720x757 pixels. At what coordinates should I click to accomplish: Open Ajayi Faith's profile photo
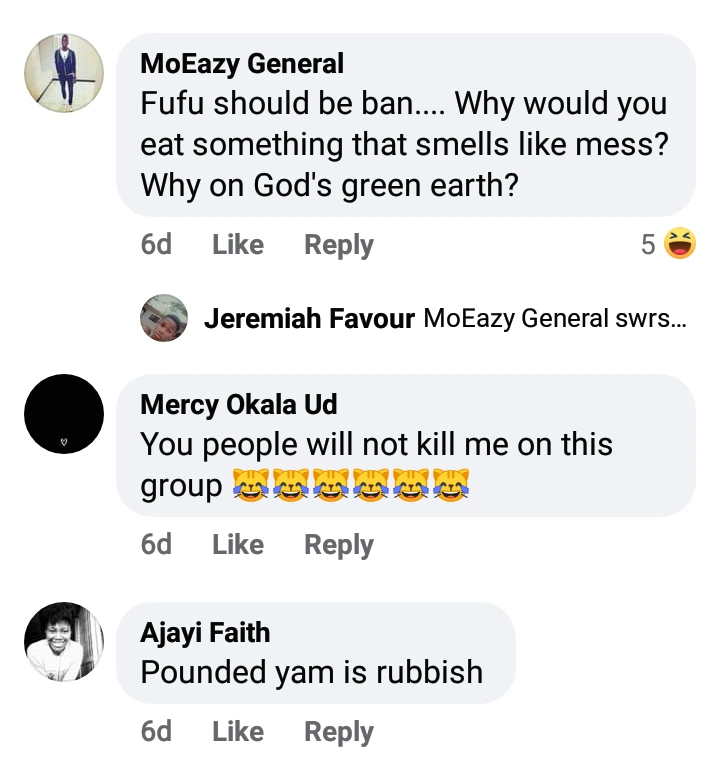[x=64, y=642]
